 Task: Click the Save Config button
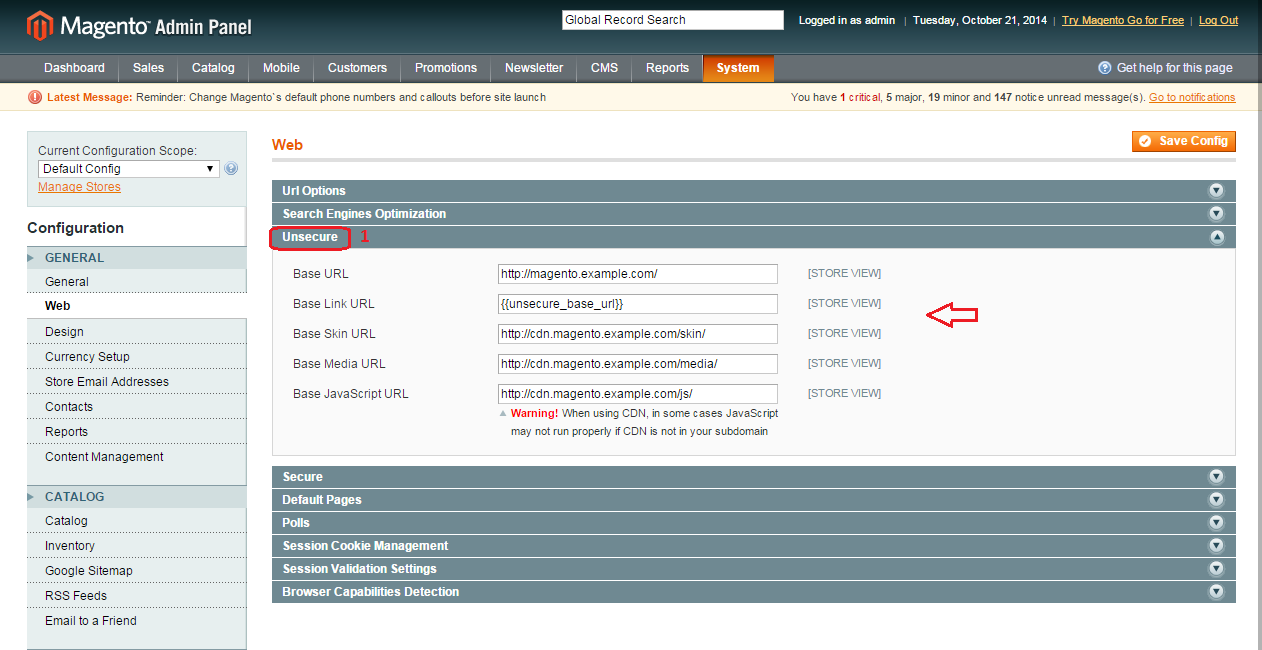point(1184,141)
